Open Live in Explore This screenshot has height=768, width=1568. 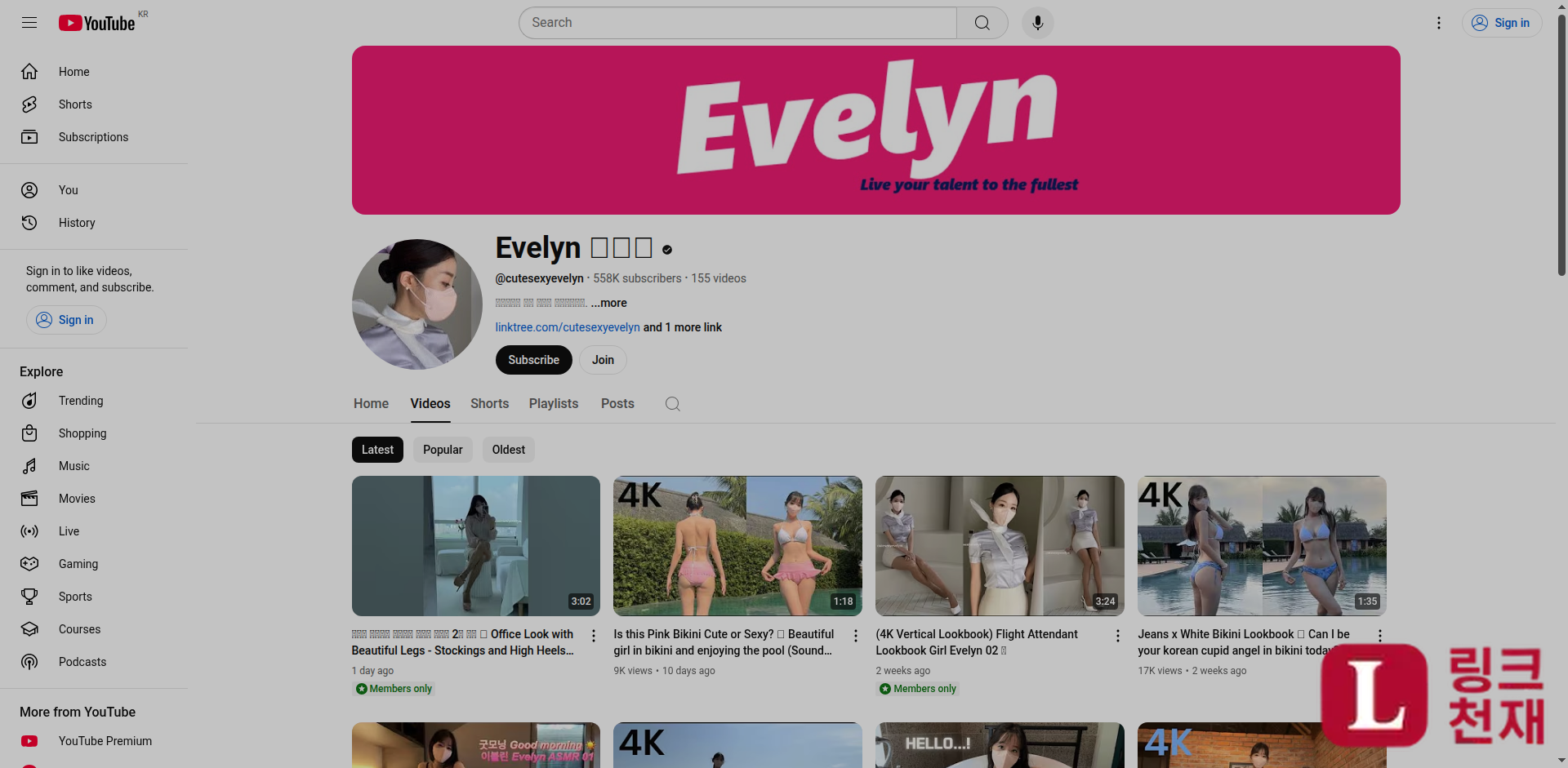click(94, 531)
